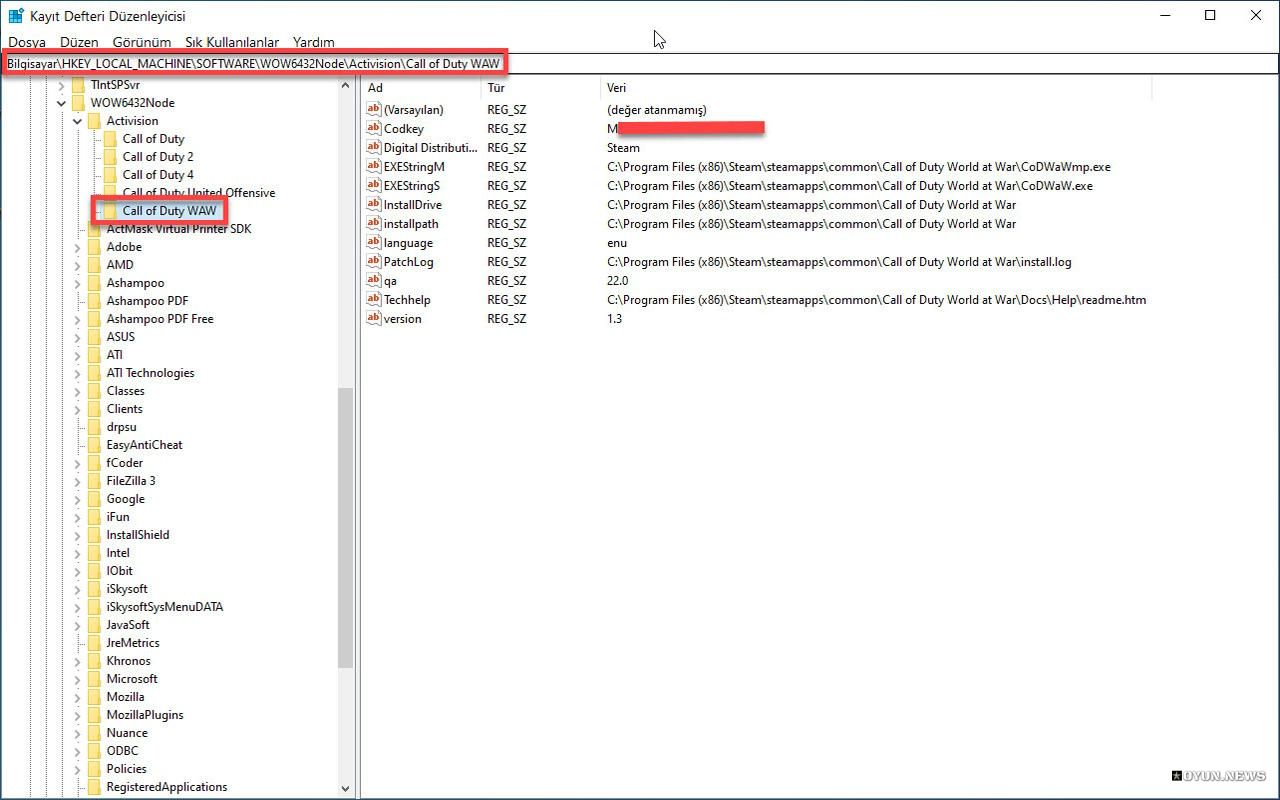Screen dimensions: 1280x800
Task: Click the '22.0' qa data value
Action: click(x=618, y=281)
